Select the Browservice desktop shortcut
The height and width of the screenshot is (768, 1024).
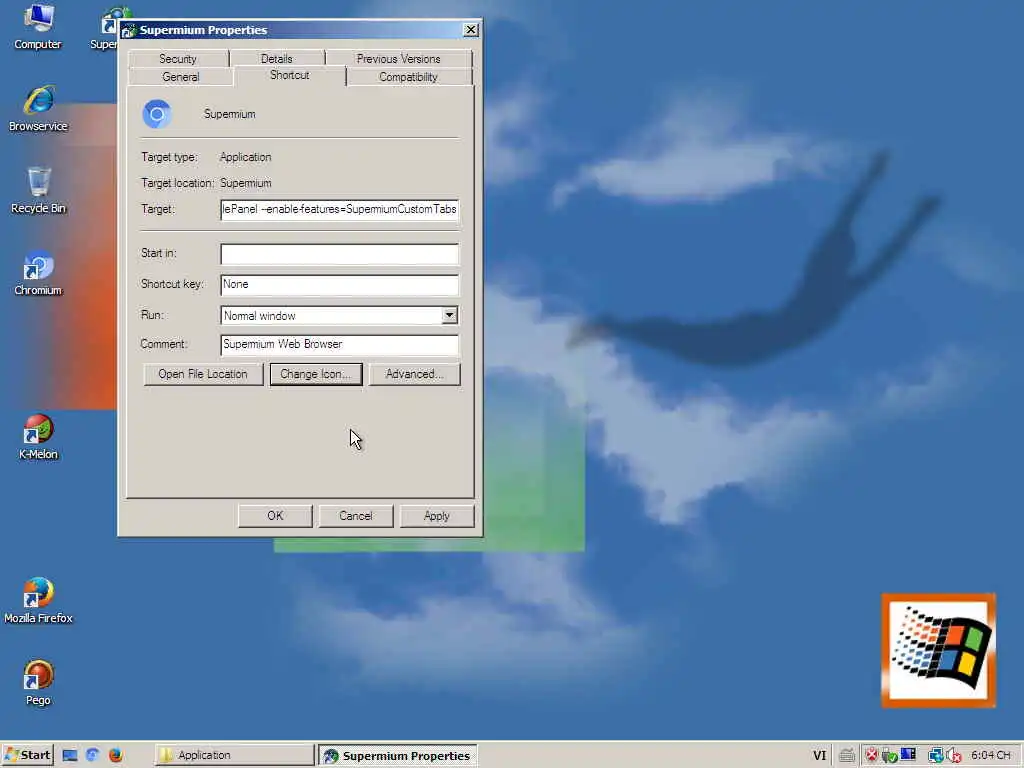(x=38, y=108)
